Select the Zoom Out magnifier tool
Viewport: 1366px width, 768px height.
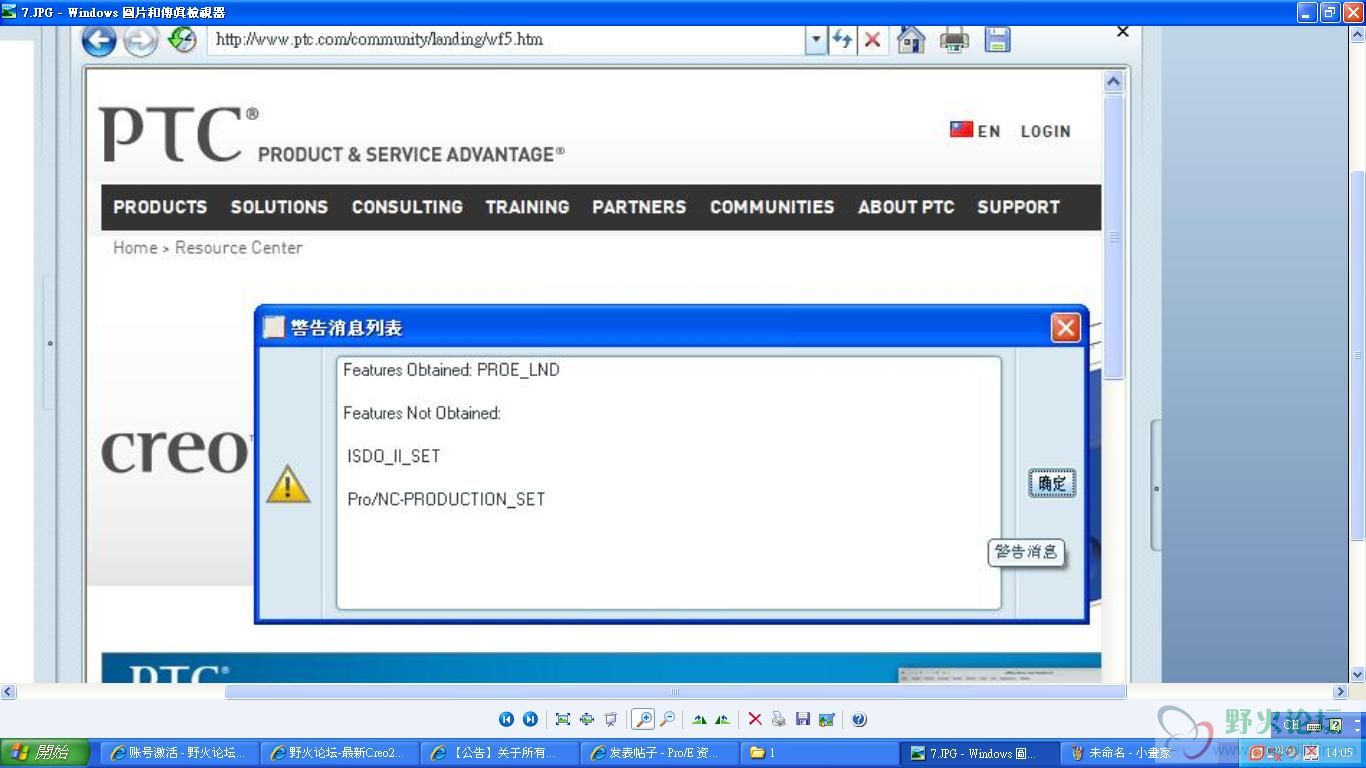667,719
